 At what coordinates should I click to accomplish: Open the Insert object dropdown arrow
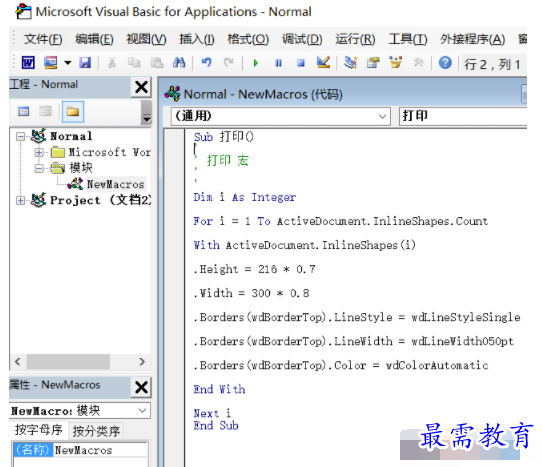(x=67, y=63)
